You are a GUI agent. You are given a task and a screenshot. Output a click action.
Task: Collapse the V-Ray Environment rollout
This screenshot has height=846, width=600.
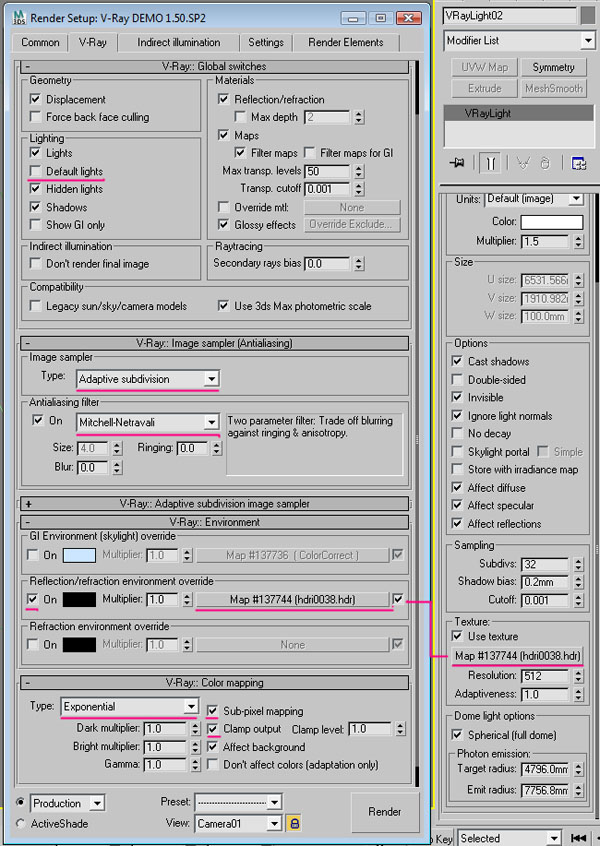[214, 522]
